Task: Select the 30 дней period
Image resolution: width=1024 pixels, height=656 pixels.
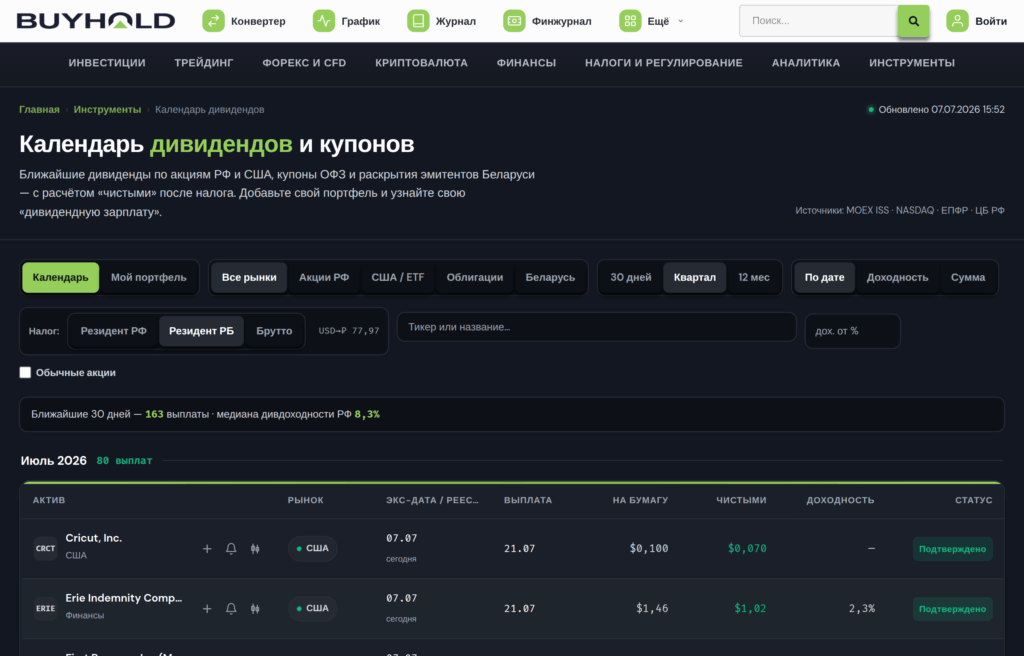Action: click(x=631, y=278)
